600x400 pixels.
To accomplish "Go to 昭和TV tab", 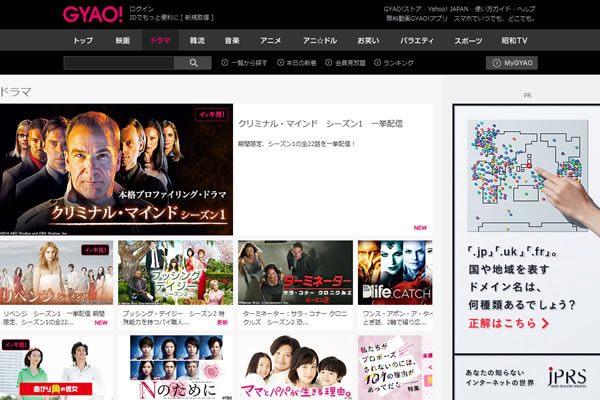I will tap(514, 40).
